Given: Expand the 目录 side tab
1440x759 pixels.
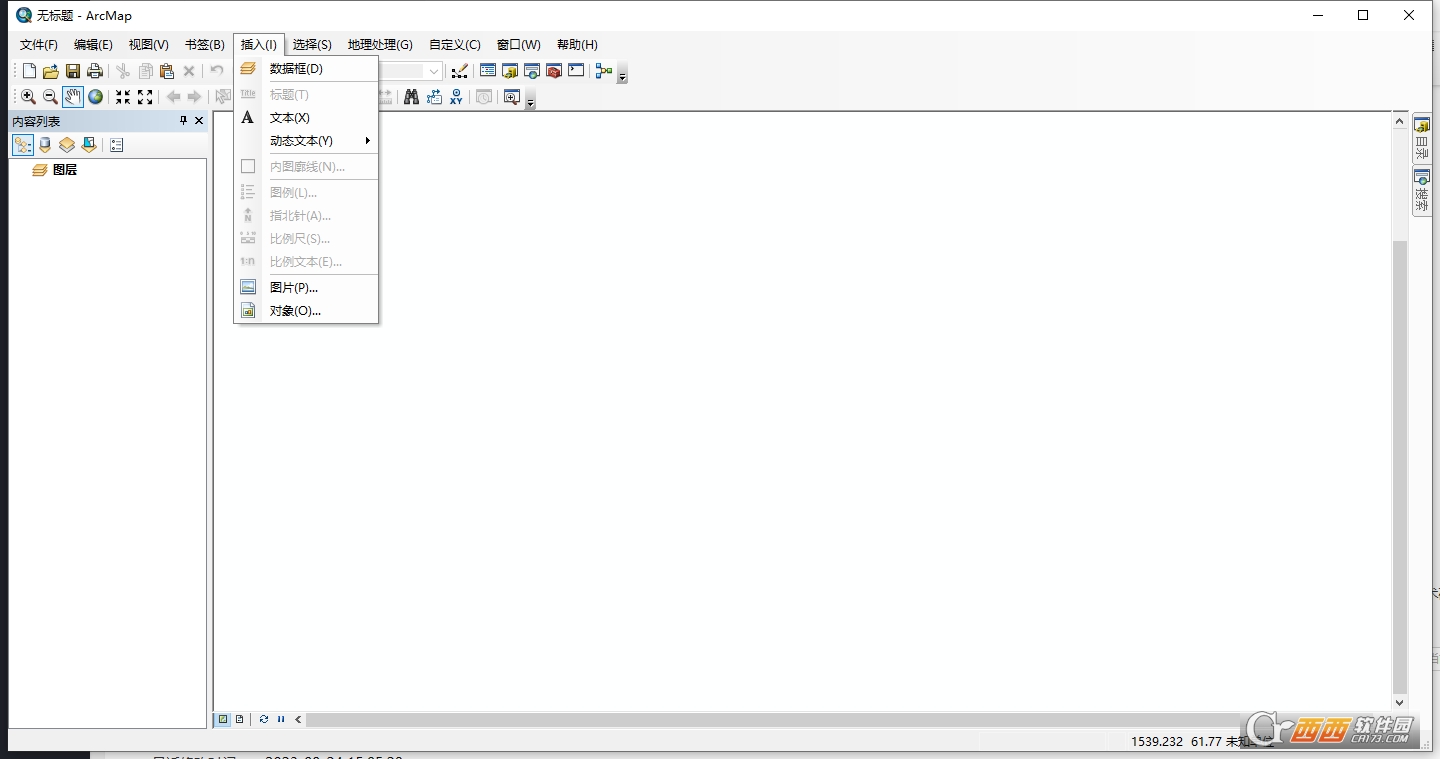Looking at the screenshot, I should click(1422, 139).
